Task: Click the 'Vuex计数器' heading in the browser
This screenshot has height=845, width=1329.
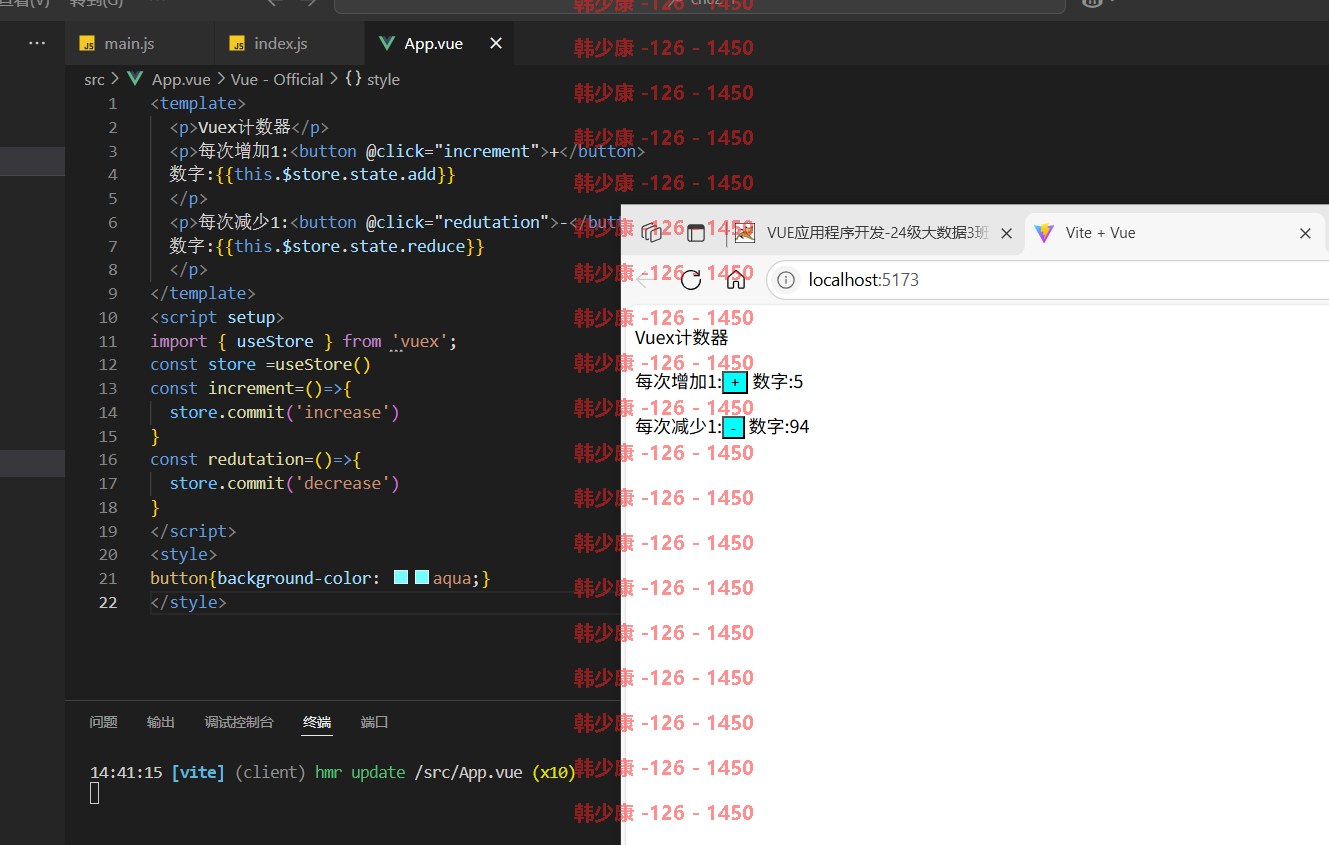Action: click(682, 338)
